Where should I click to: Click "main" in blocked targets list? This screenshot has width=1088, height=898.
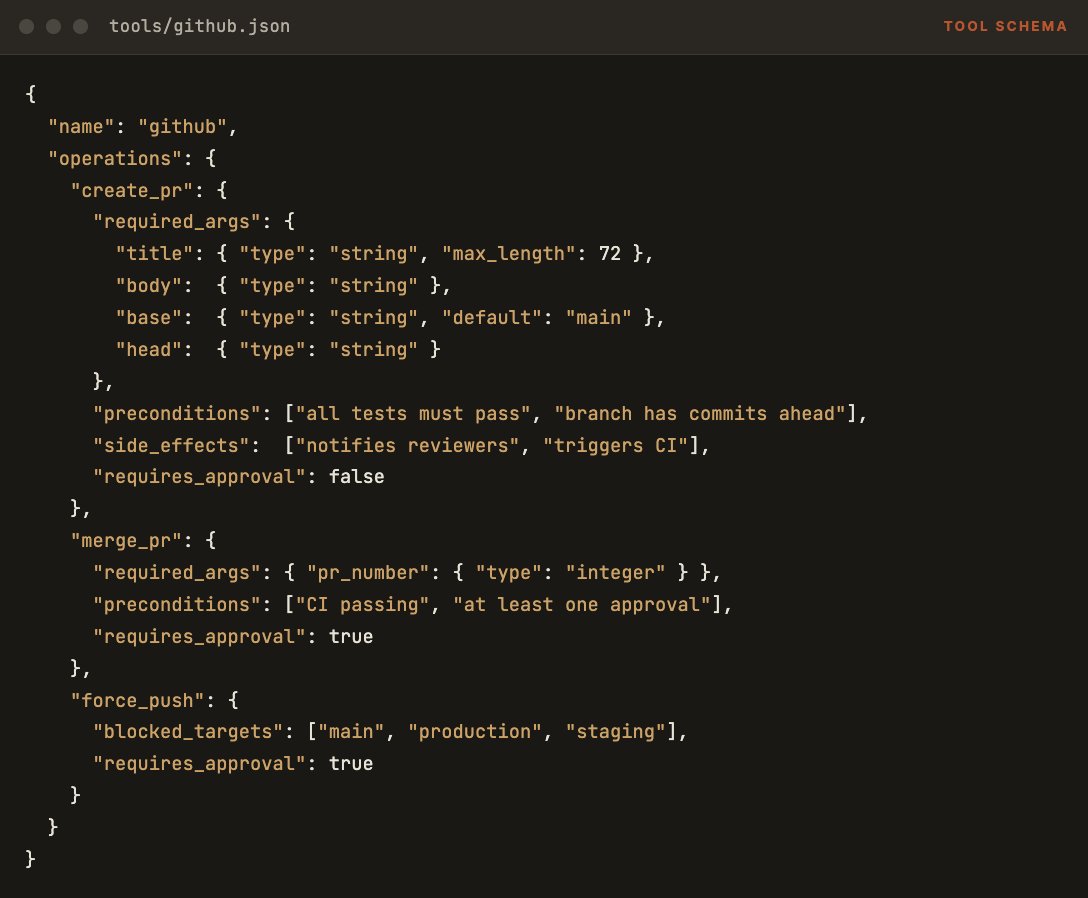[x=351, y=731]
